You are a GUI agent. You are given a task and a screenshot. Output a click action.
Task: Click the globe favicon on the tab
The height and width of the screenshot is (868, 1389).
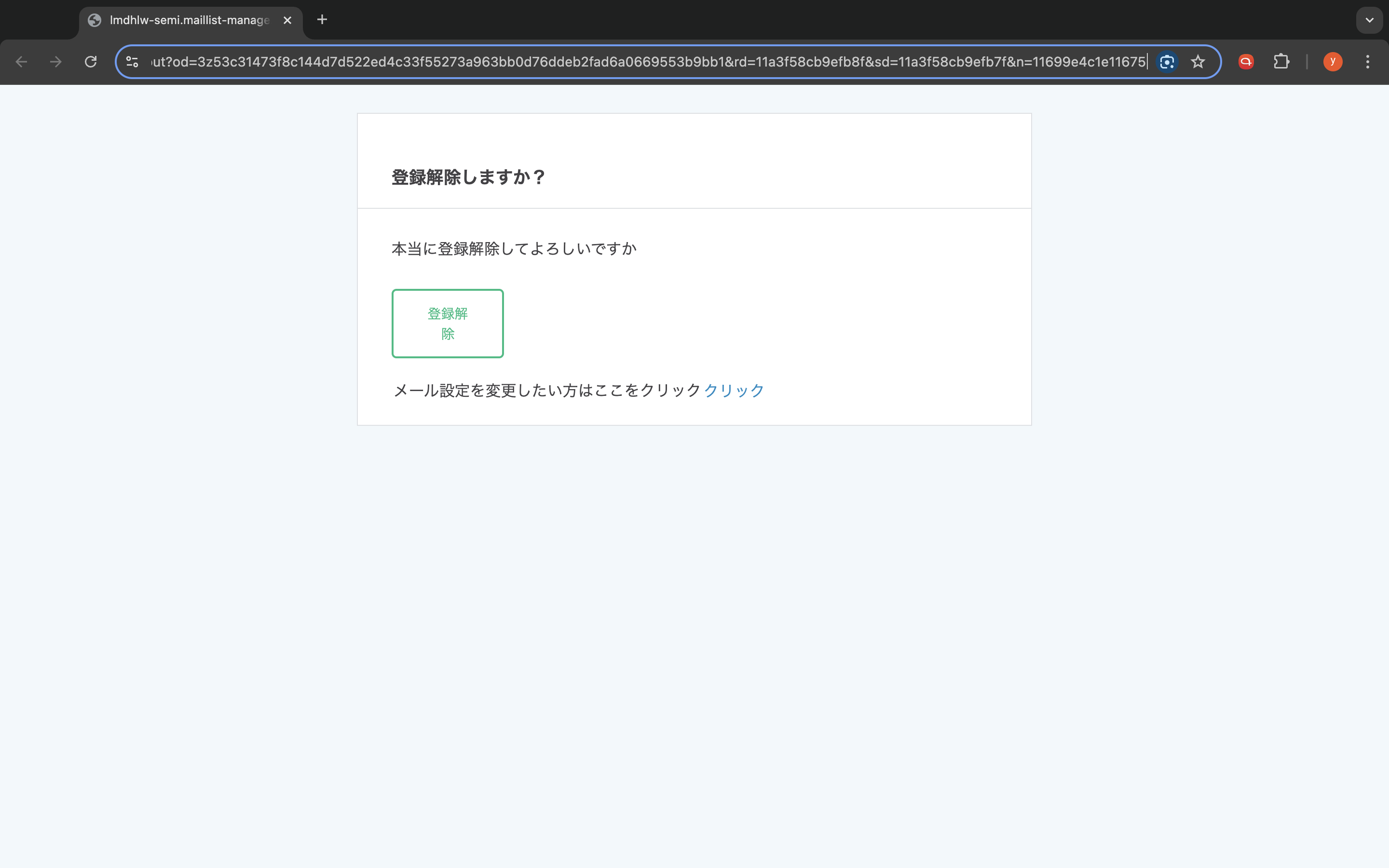(x=95, y=20)
